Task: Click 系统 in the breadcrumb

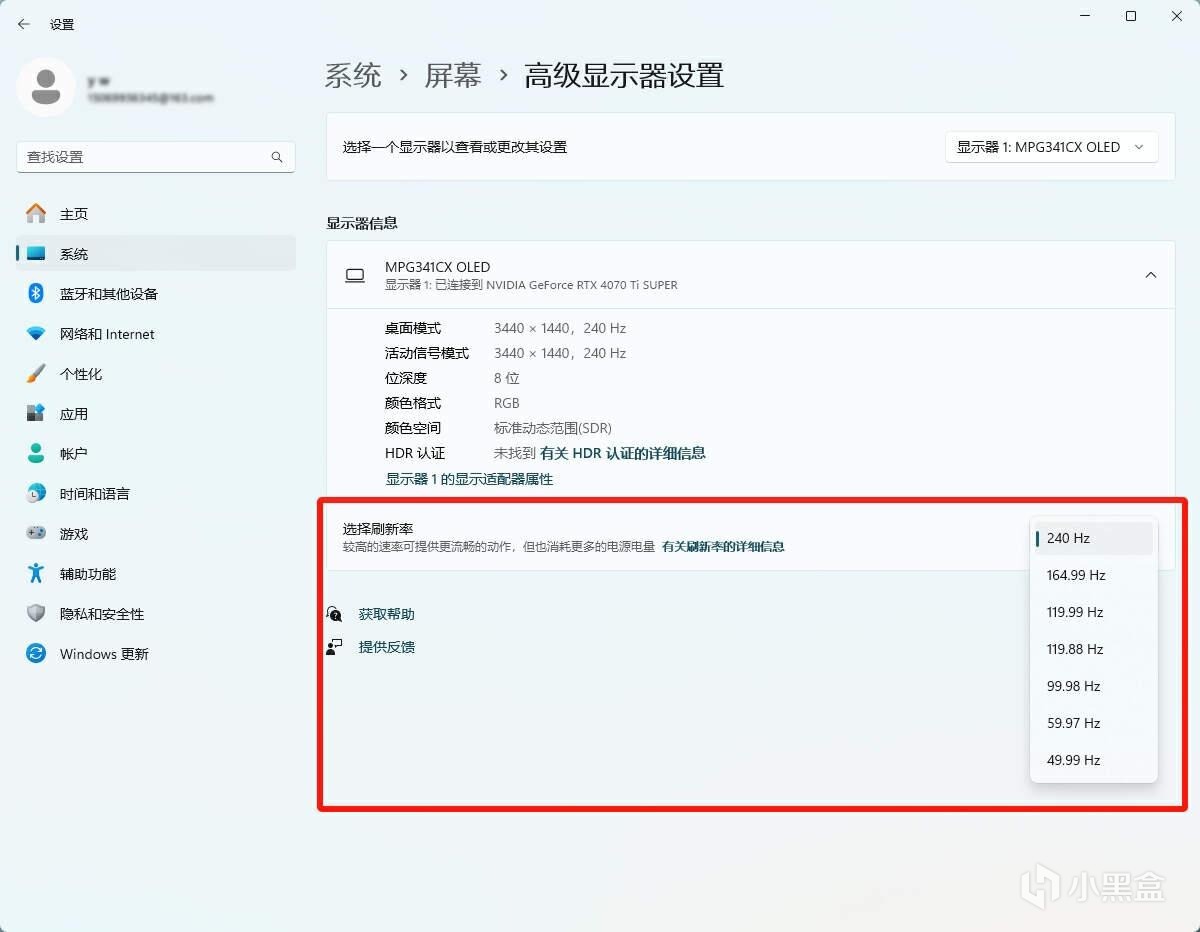Action: pyautogui.click(x=353, y=76)
